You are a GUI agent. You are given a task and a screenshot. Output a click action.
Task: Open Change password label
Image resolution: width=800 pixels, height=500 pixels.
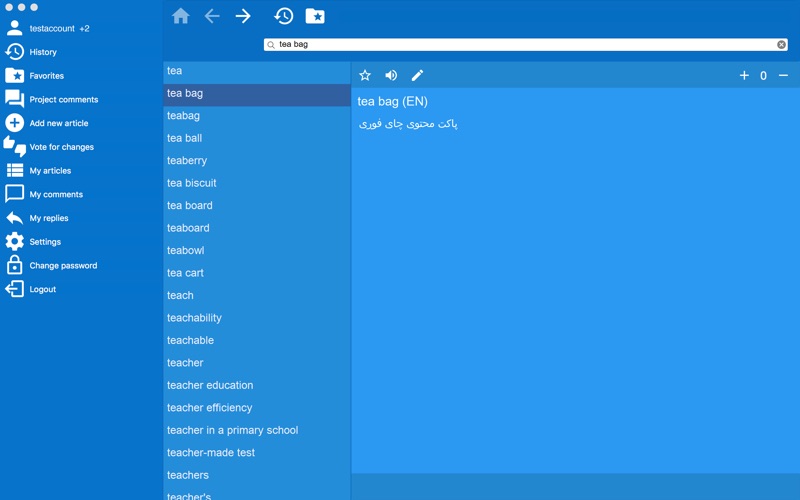click(63, 265)
